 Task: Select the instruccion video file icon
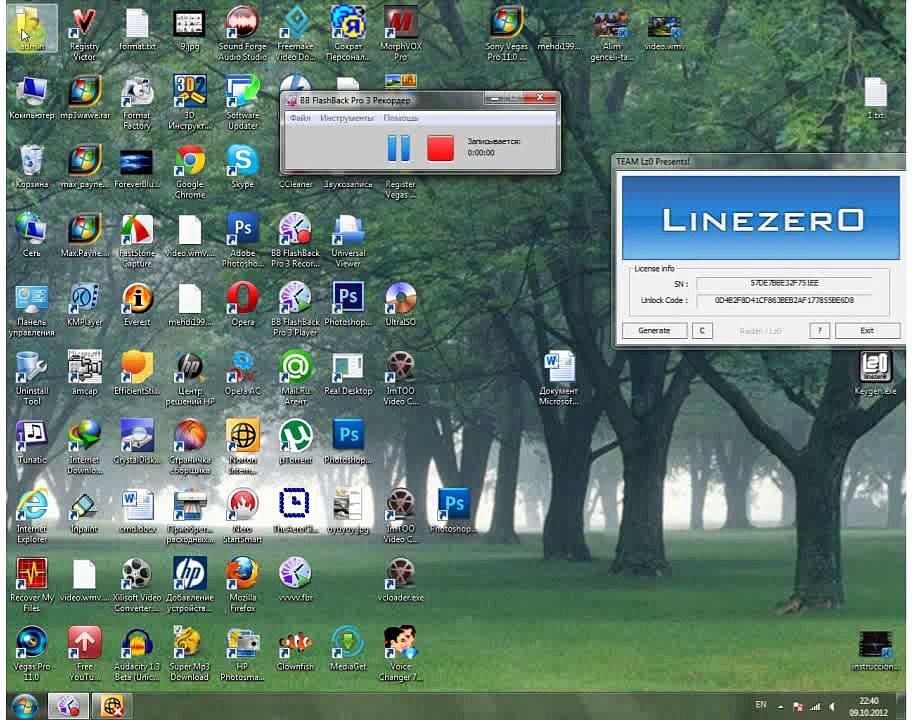click(x=875, y=650)
